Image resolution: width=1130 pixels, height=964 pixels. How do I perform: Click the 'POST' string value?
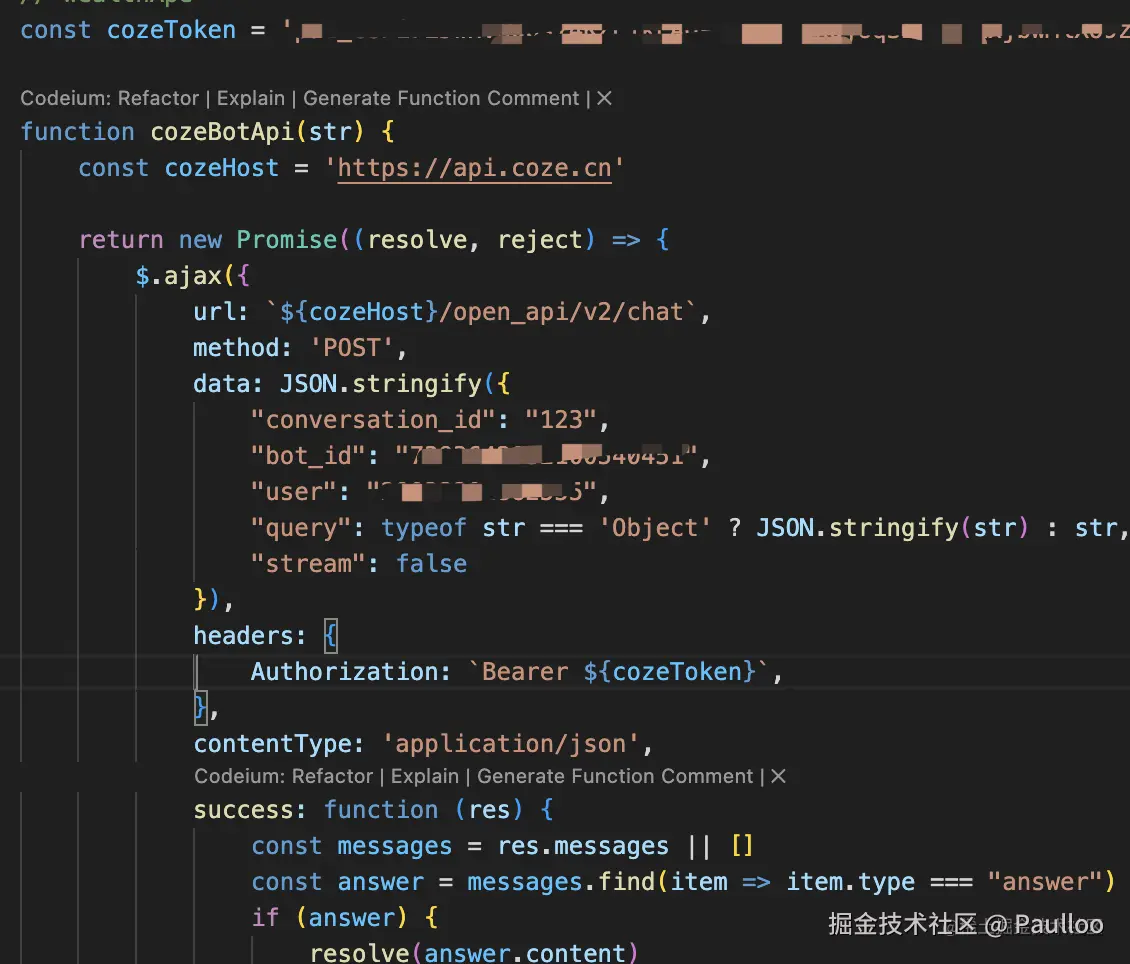pos(352,348)
